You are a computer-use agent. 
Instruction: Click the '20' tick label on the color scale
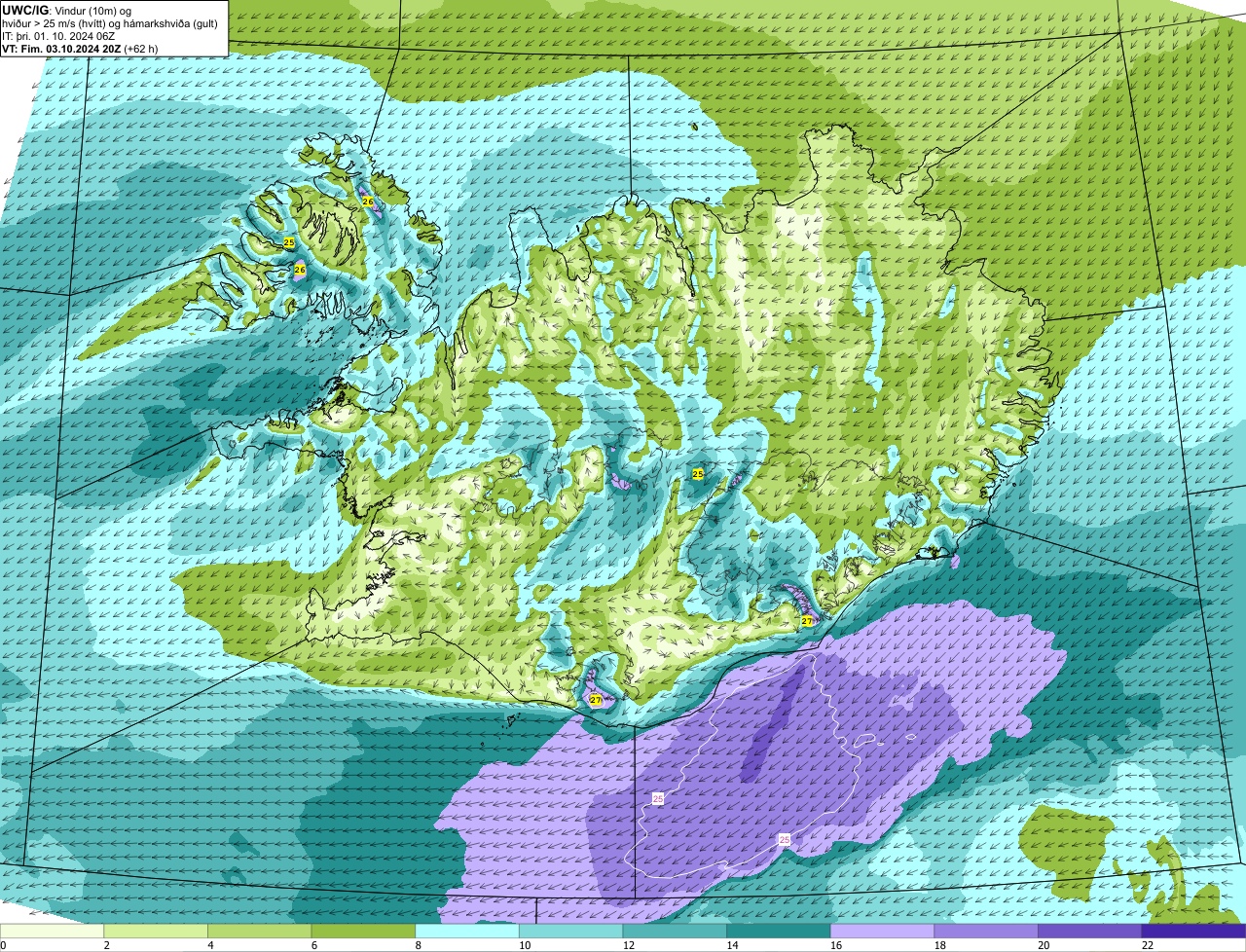point(1044,945)
